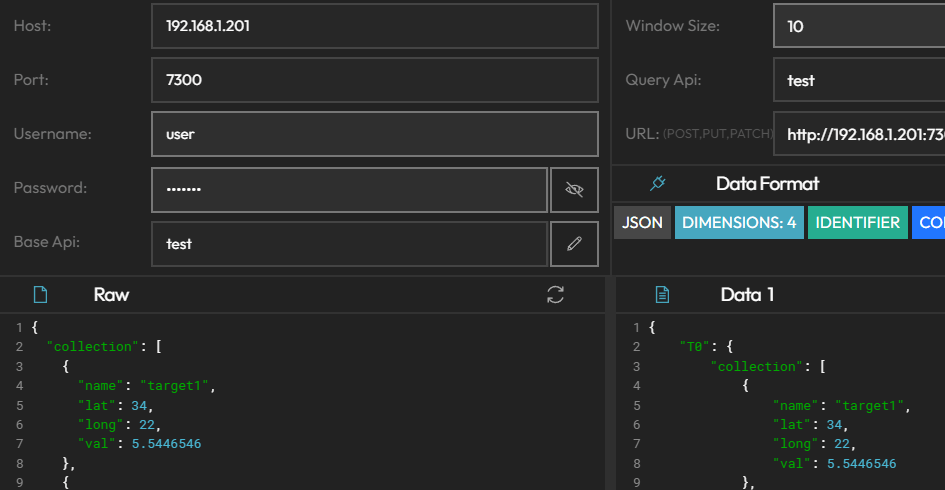Click the URL field showing http://192.168.1.201
This screenshot has width=945, height=490.
858,134
